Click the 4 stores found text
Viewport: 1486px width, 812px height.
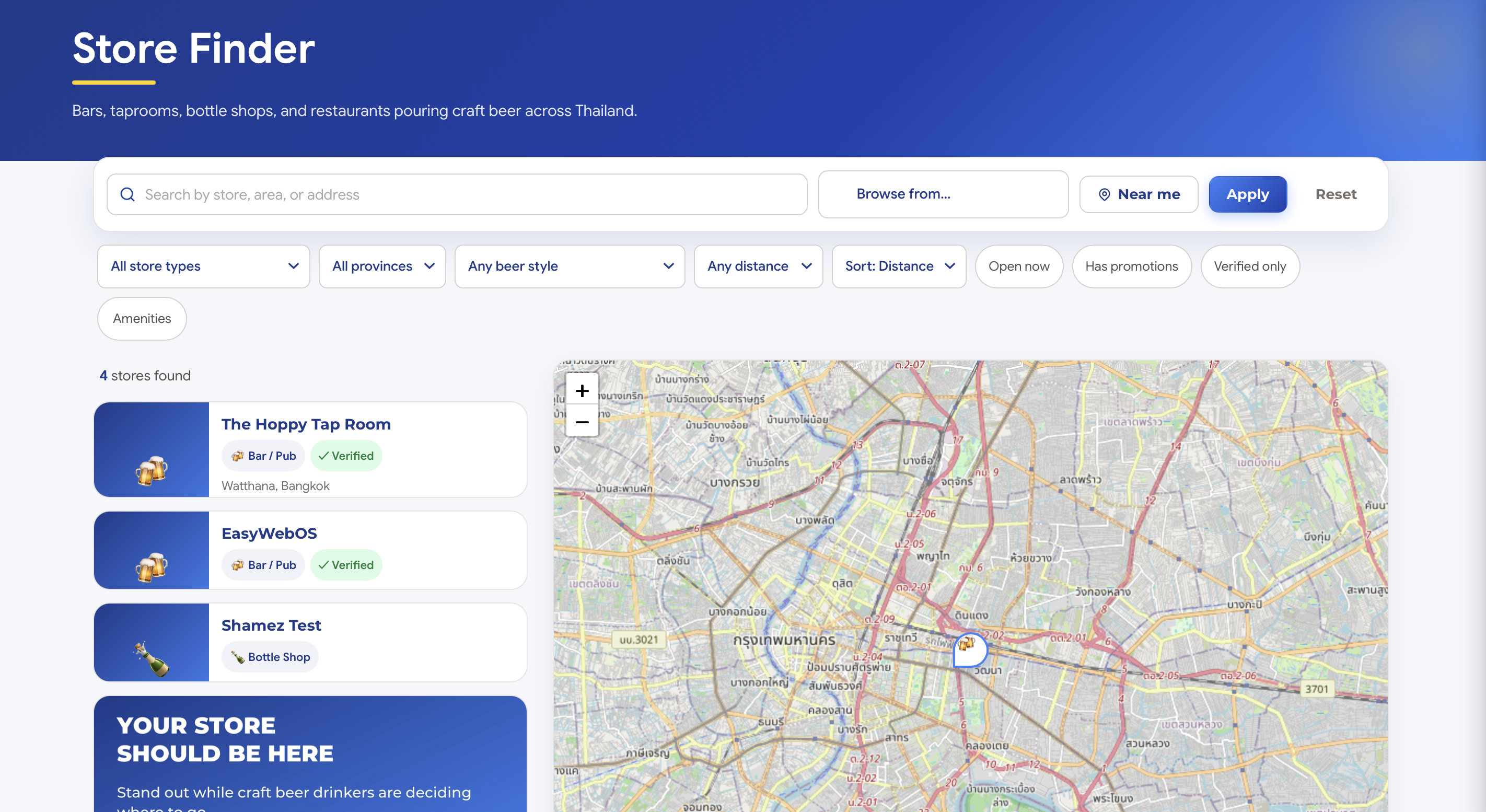click(145, 376)
